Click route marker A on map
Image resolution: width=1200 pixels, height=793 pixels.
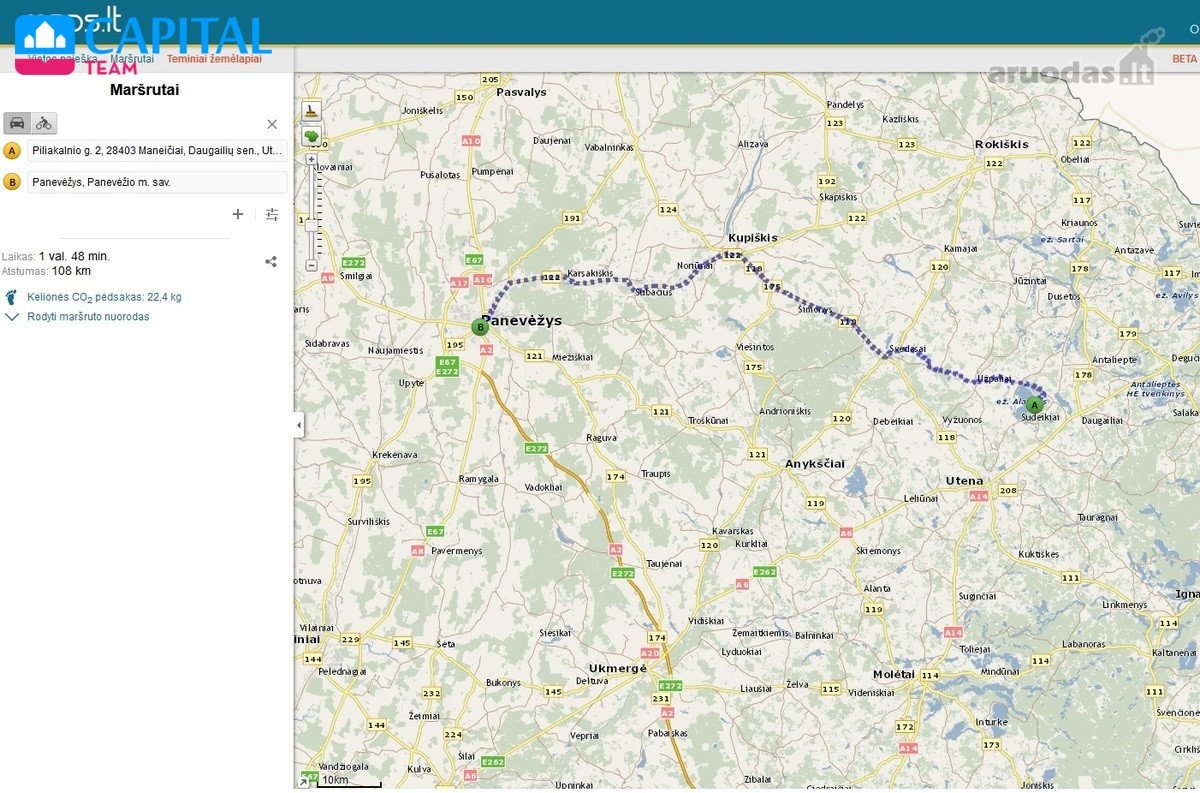point(1033,405)
